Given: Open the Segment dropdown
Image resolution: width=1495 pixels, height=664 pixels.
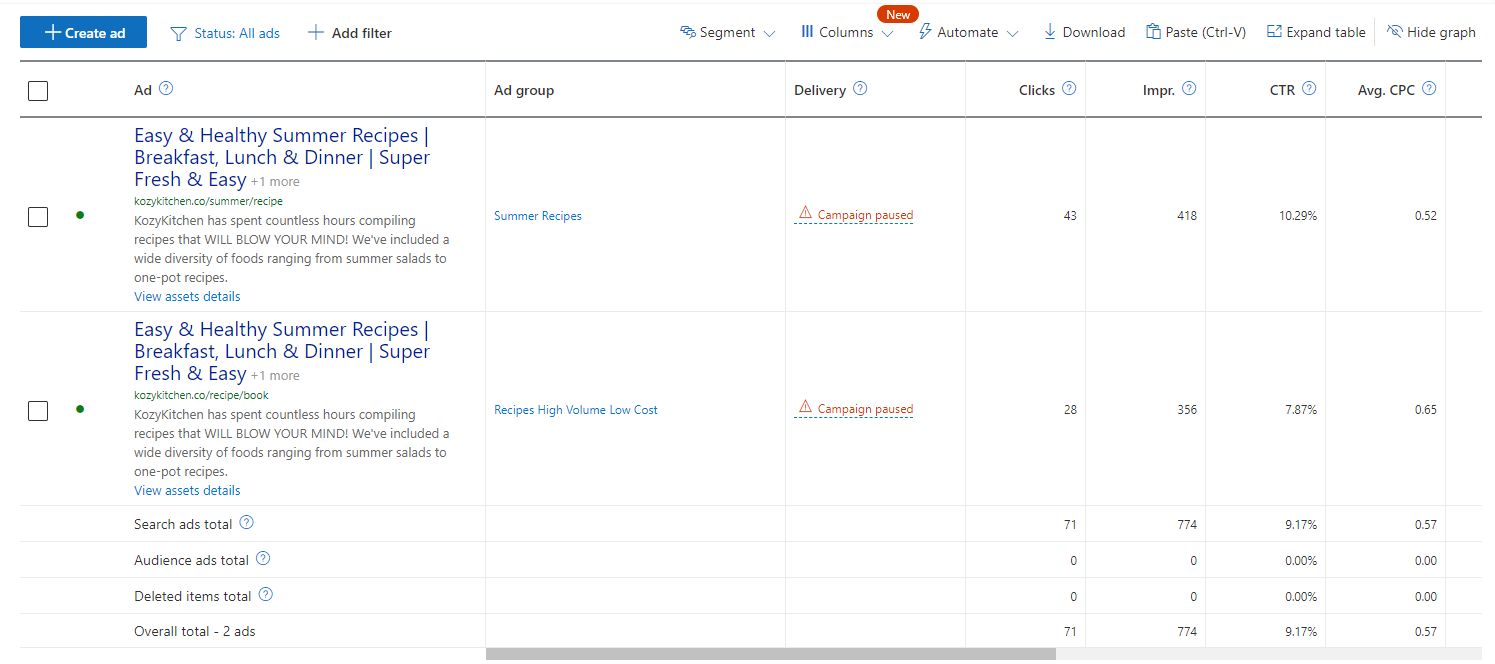Looking at the screenshot, I should click(727, 33).
